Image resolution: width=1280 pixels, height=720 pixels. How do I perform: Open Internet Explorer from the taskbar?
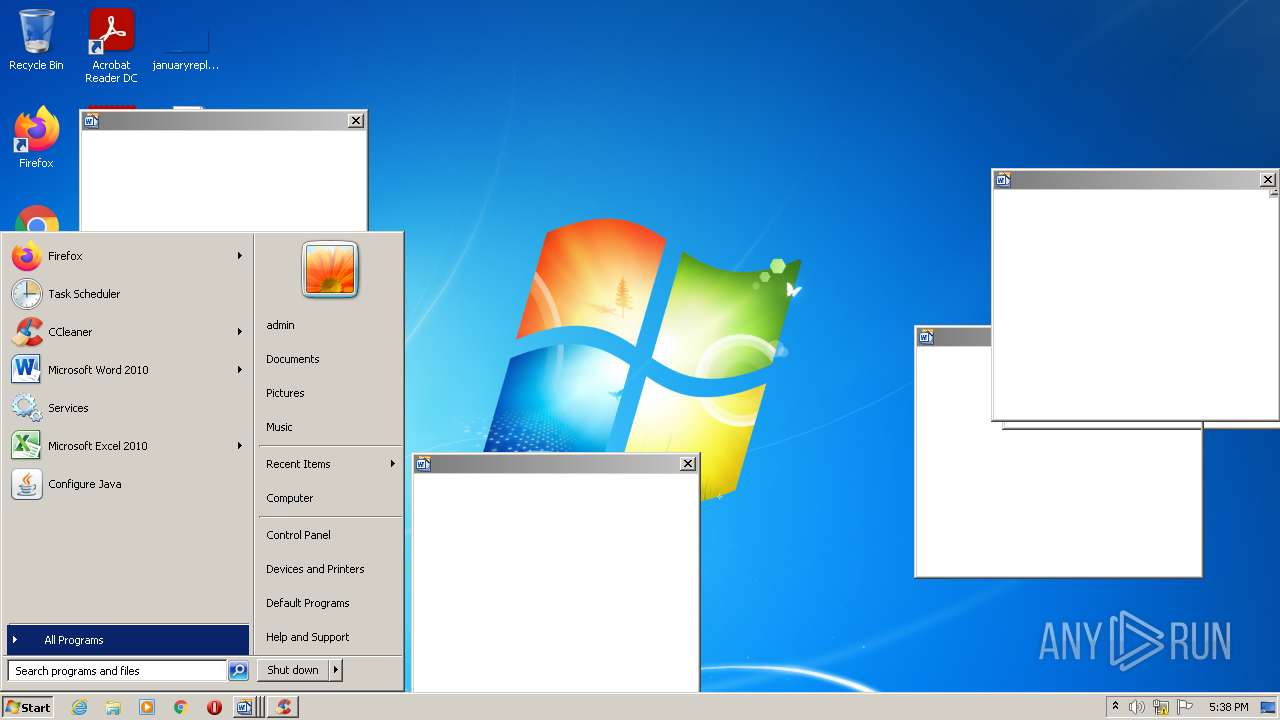click(x=80, y=707)
